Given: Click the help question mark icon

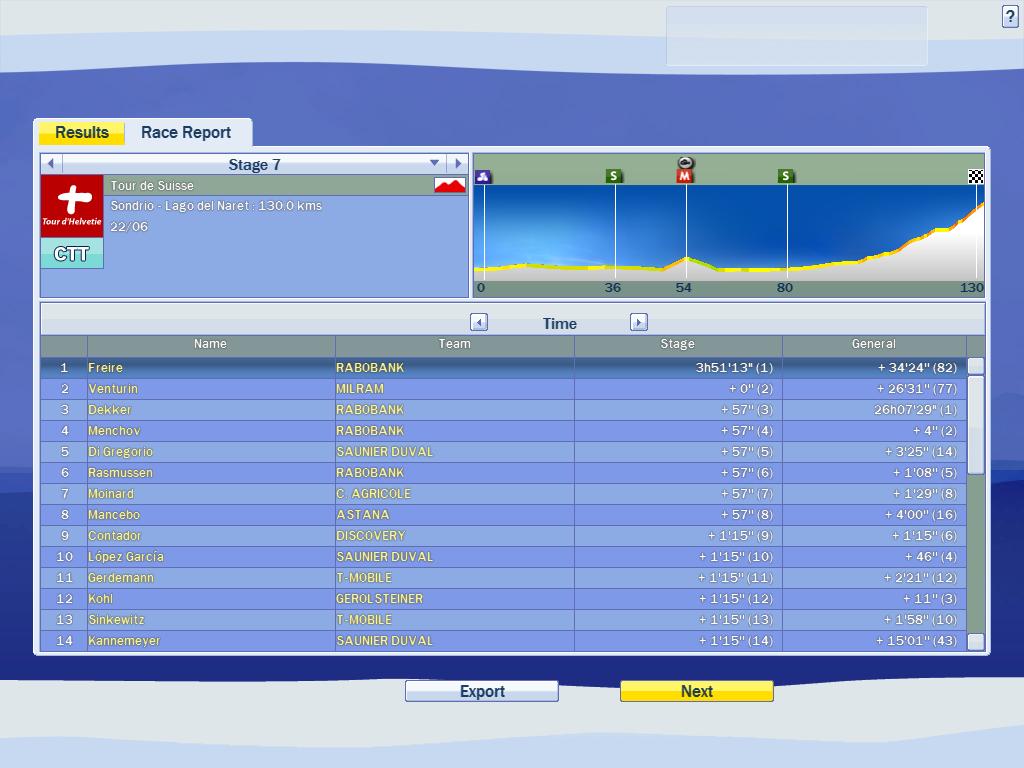Looking at the screenshot, I should [x=1009, y=17].
